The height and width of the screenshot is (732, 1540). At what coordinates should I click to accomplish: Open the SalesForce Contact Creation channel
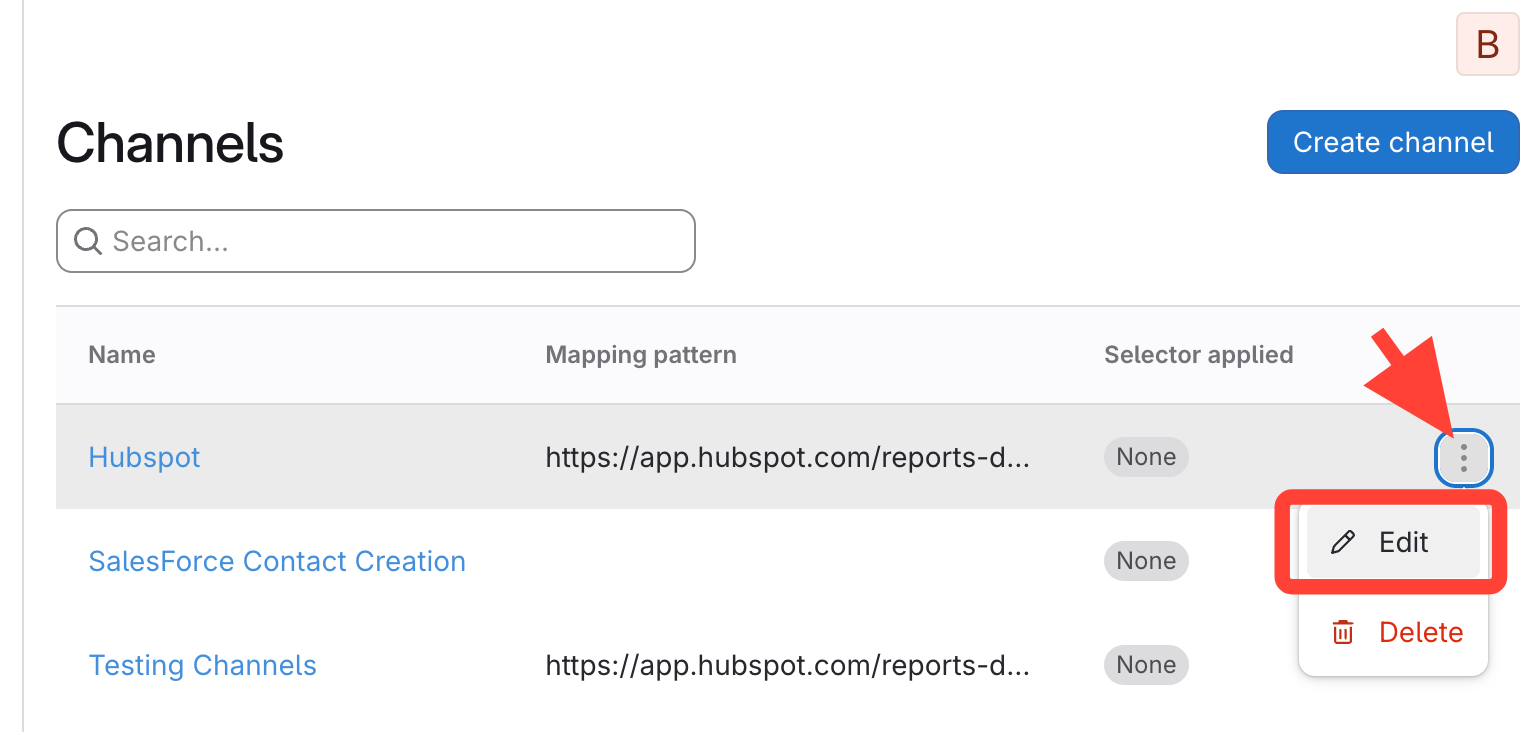coord(277,561)
